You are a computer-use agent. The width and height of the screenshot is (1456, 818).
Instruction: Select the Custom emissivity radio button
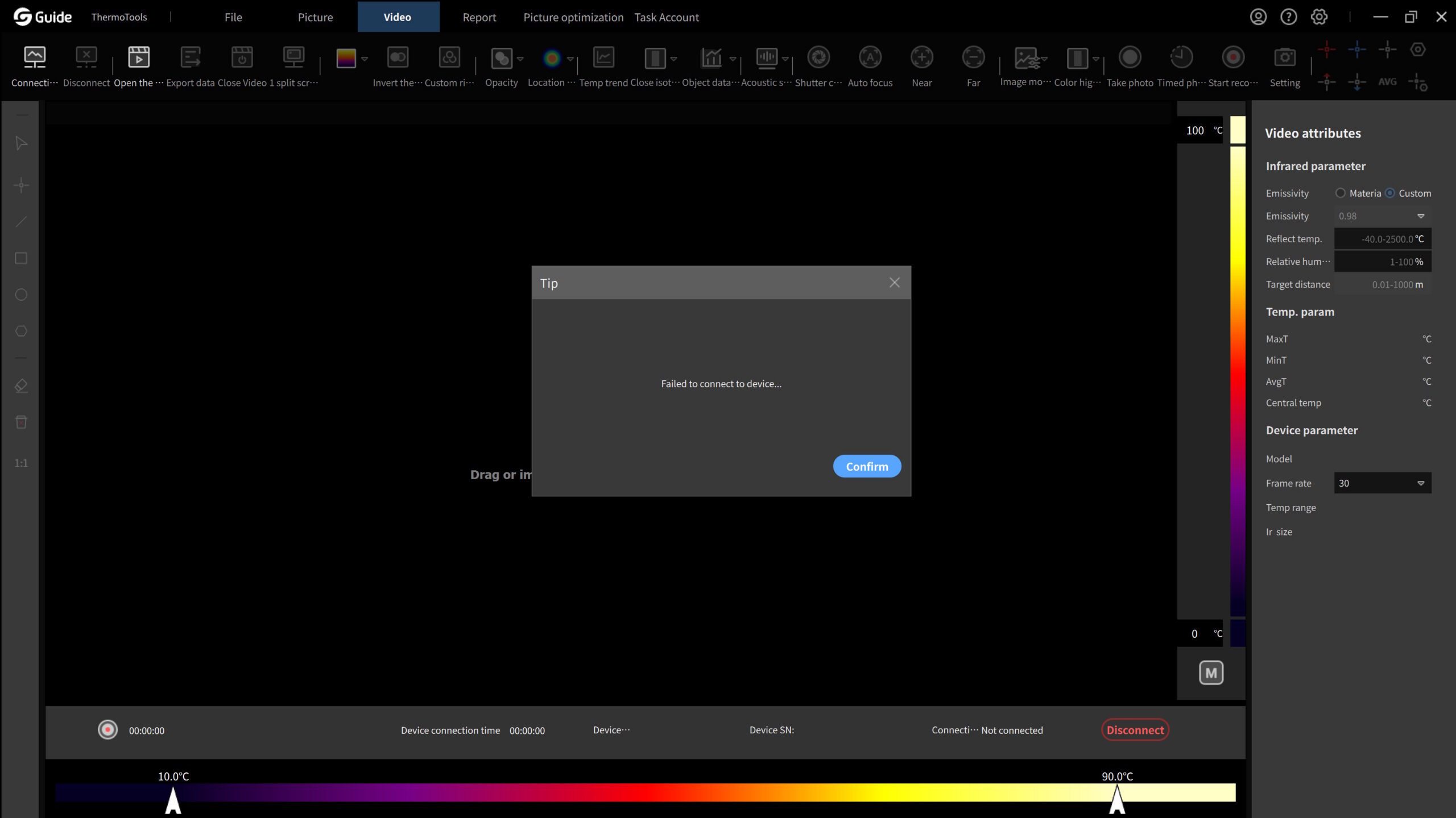click(1390, 193)
